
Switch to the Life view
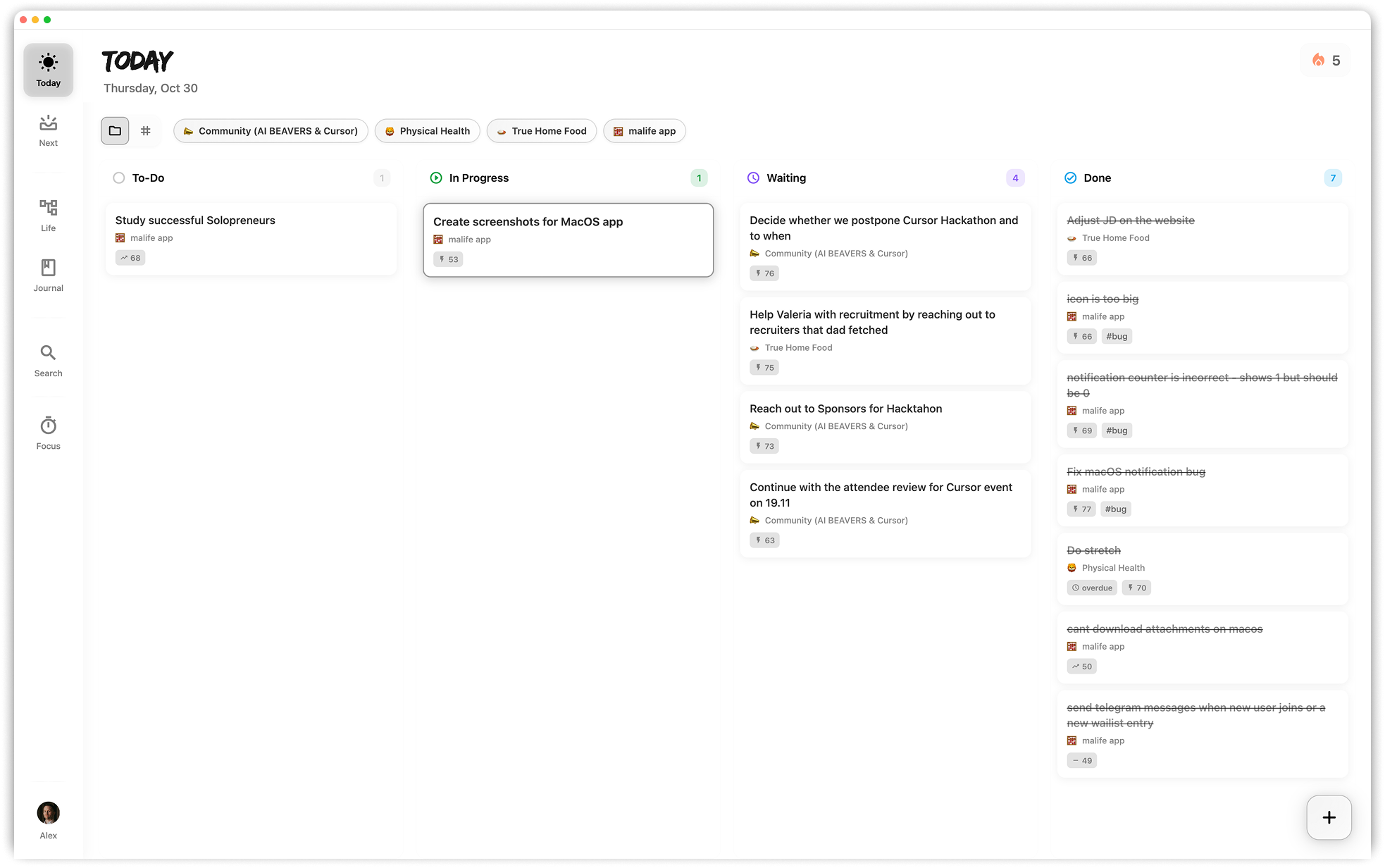[x=48, y=209]
